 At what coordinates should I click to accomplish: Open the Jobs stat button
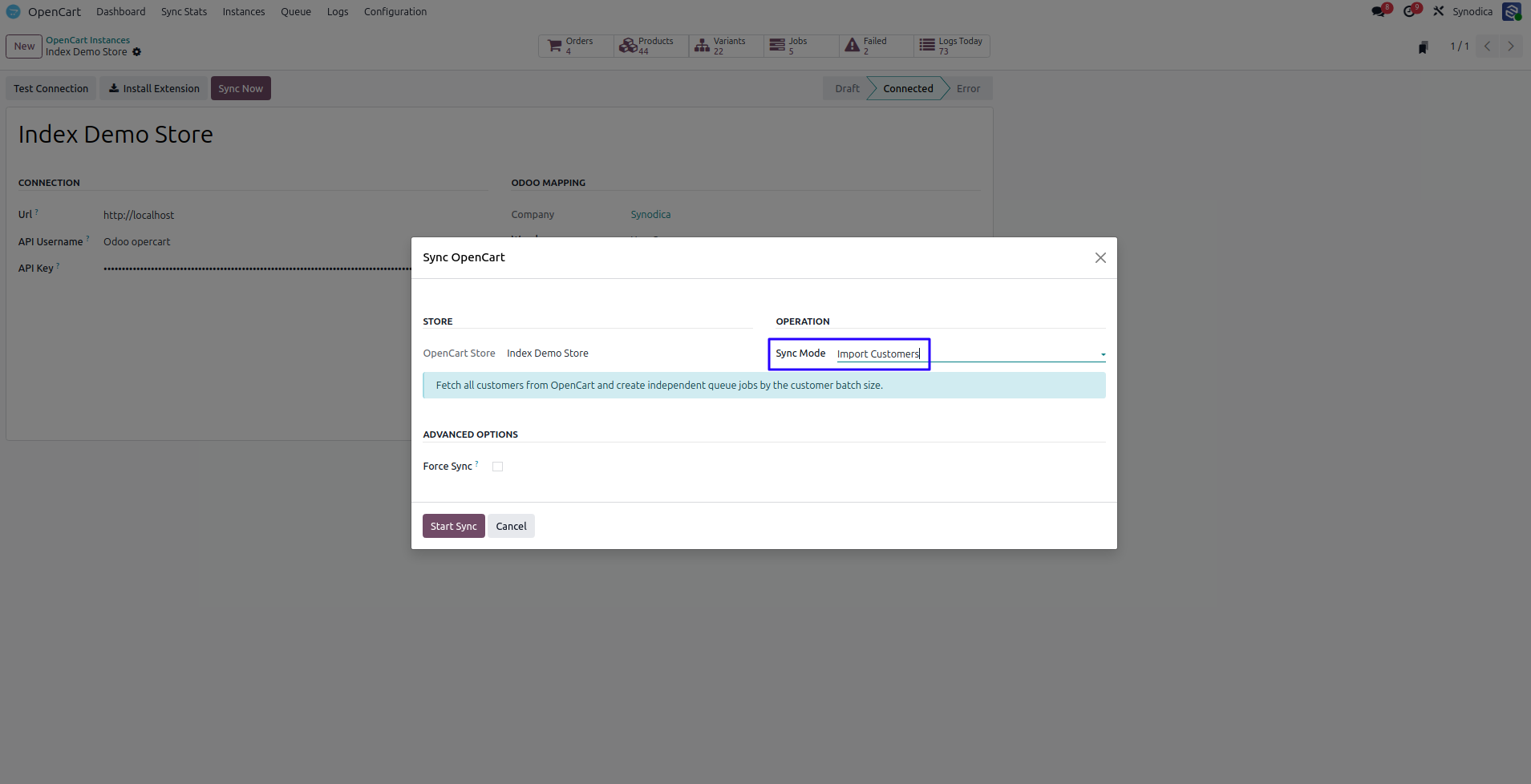800,46
